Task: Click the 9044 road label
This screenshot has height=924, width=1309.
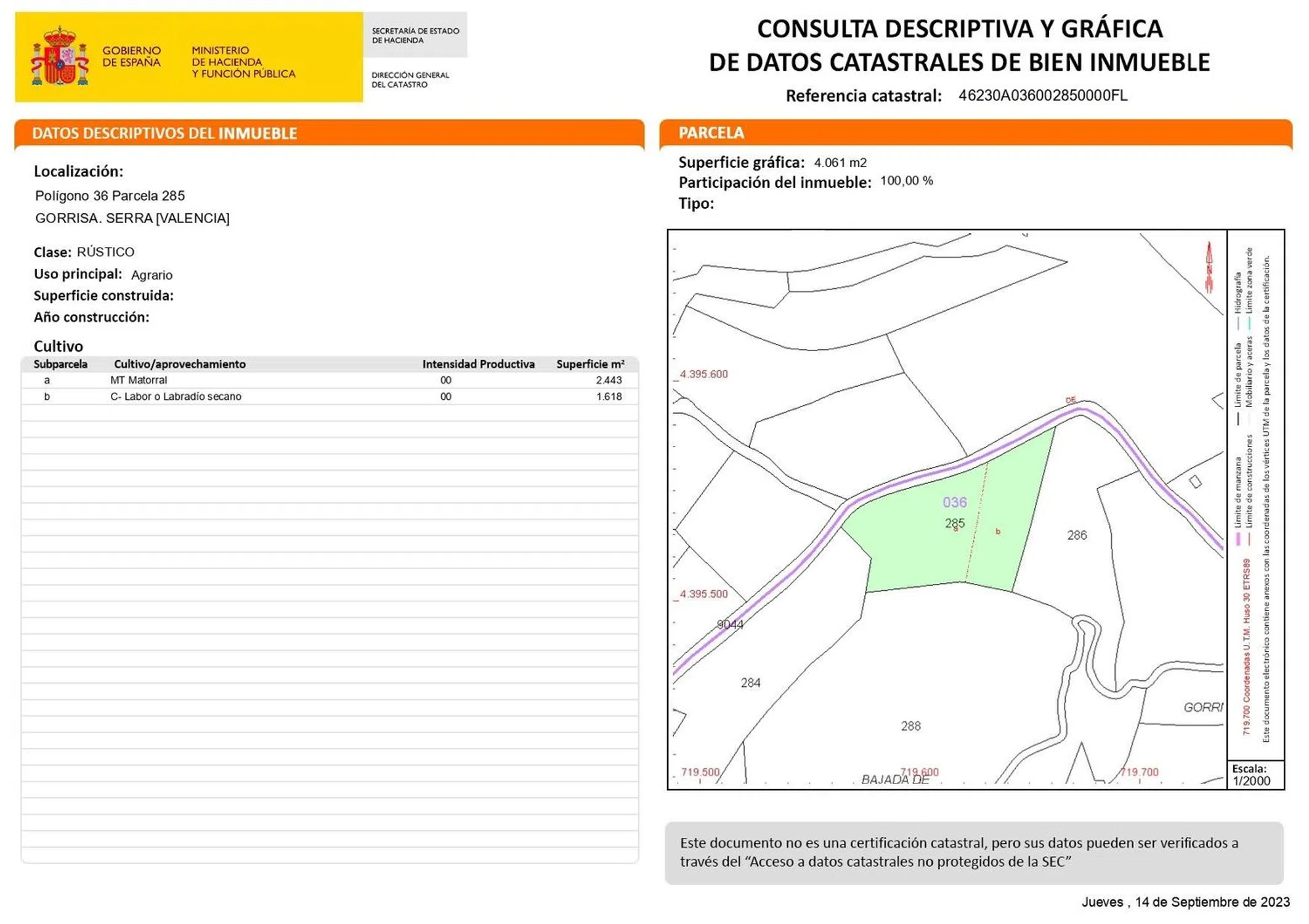Action: [x=729, y=624]
